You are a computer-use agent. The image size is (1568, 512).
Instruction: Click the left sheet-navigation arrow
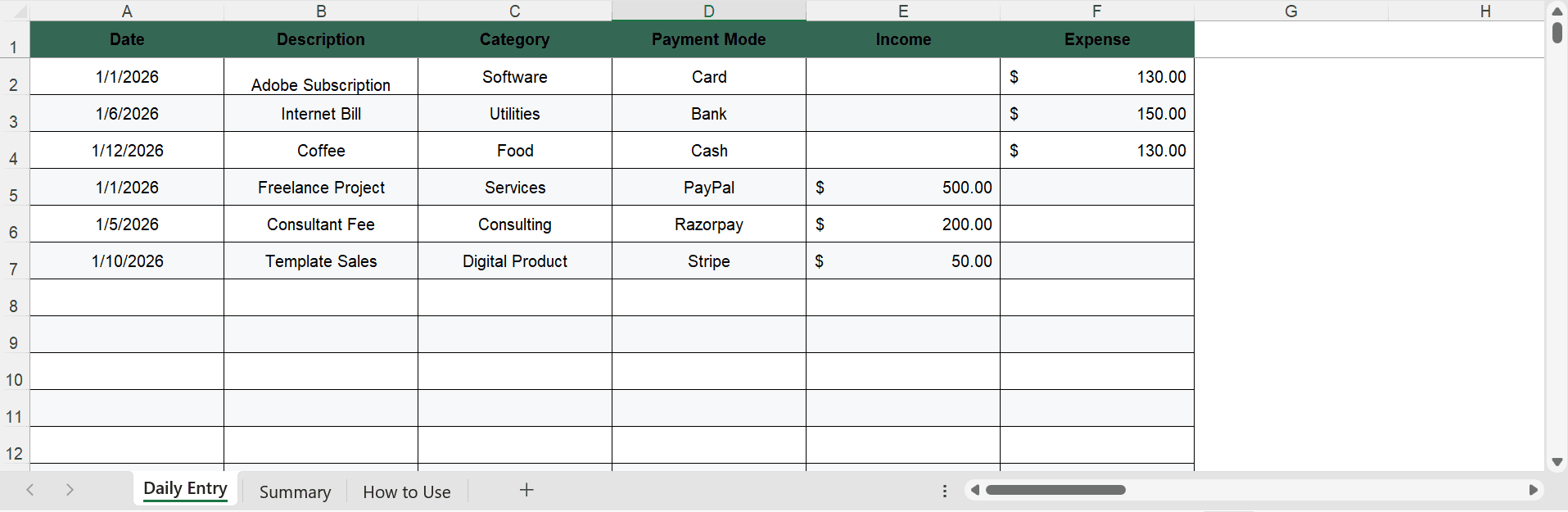coord(30,489)
